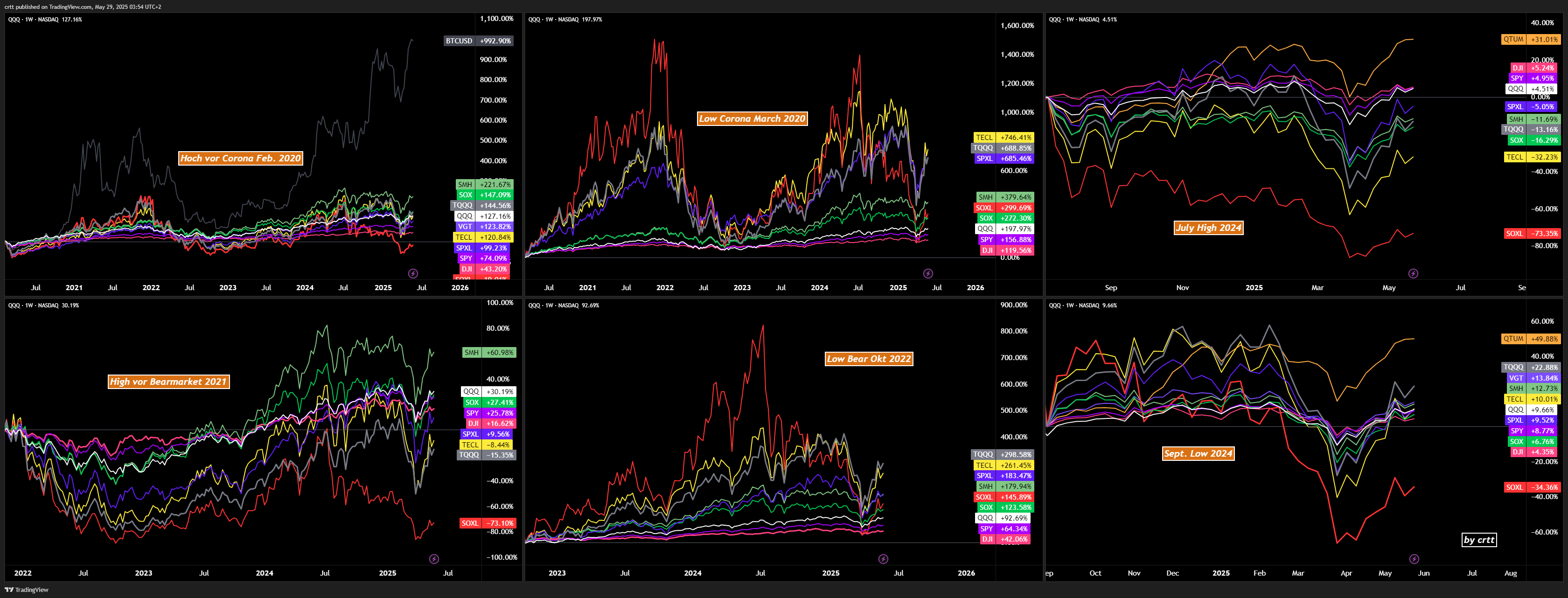Click the TECL −32.23% label
Viewport: 1568px width, 598px height.
click(1532, 157)
